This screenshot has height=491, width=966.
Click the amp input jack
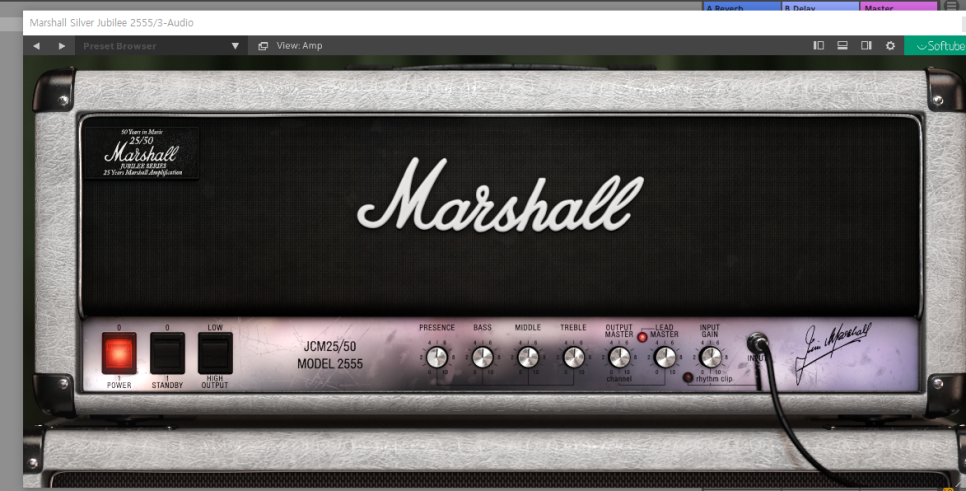coord(757,346)
